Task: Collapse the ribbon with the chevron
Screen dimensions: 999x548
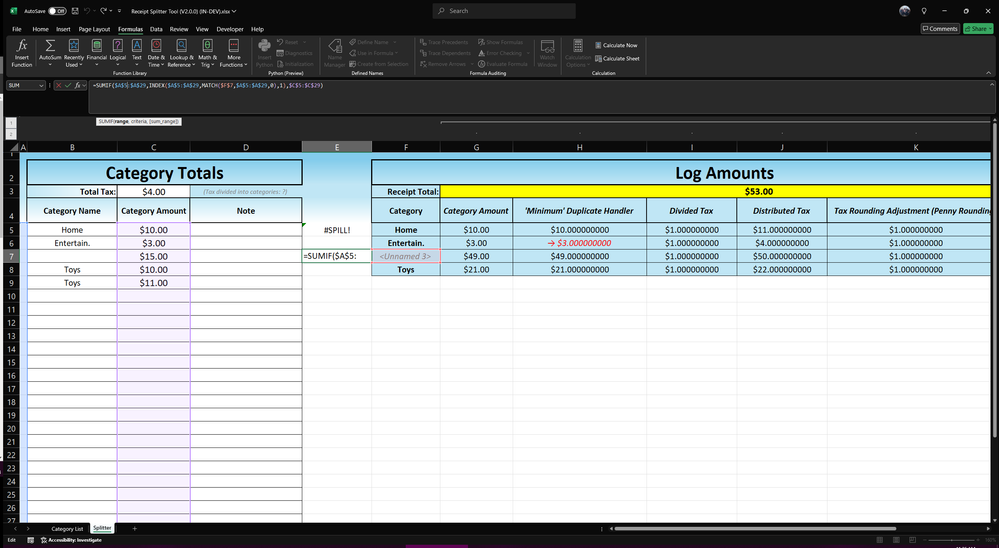Action: (989, 73)
